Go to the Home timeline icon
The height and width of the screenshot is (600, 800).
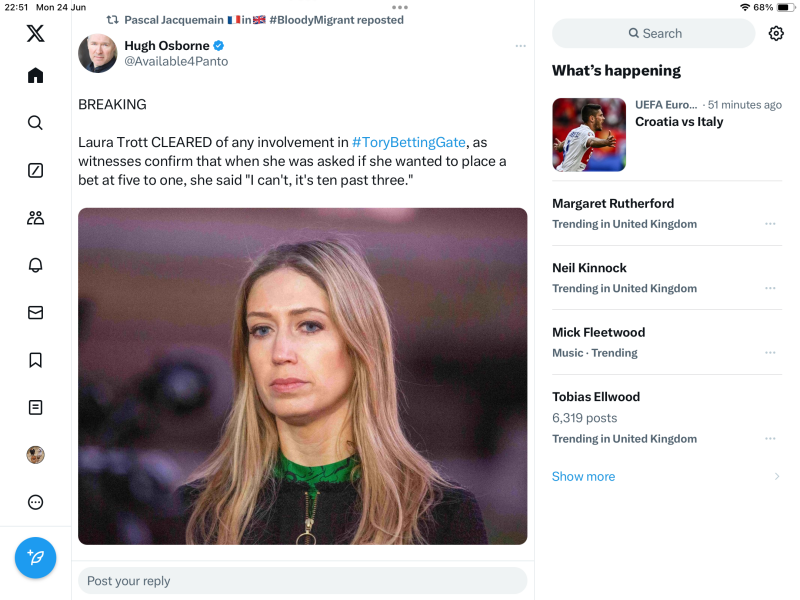click(35, 75)
